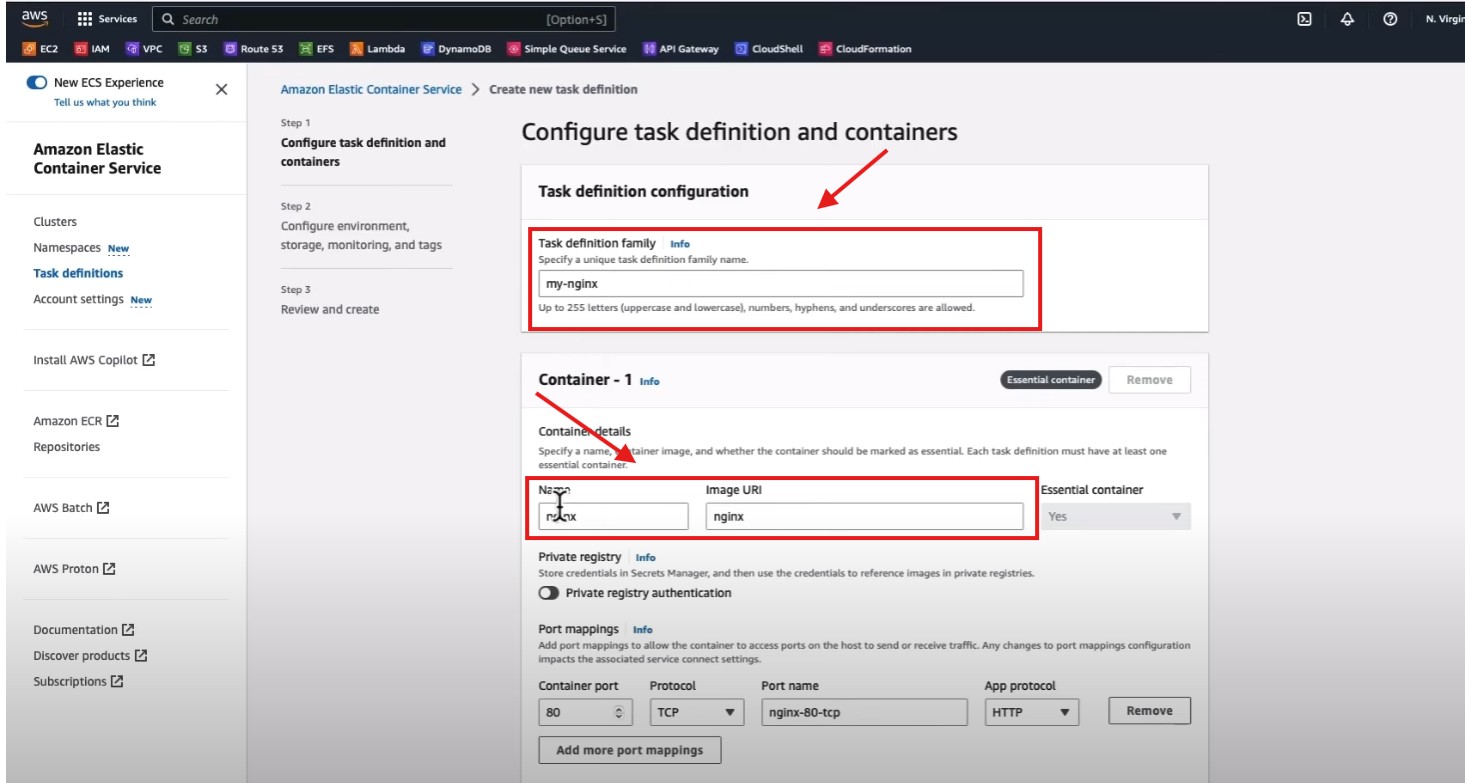Click the help question mark icon
This screenshot has height=783, width=1465.
click(1390, 19)
